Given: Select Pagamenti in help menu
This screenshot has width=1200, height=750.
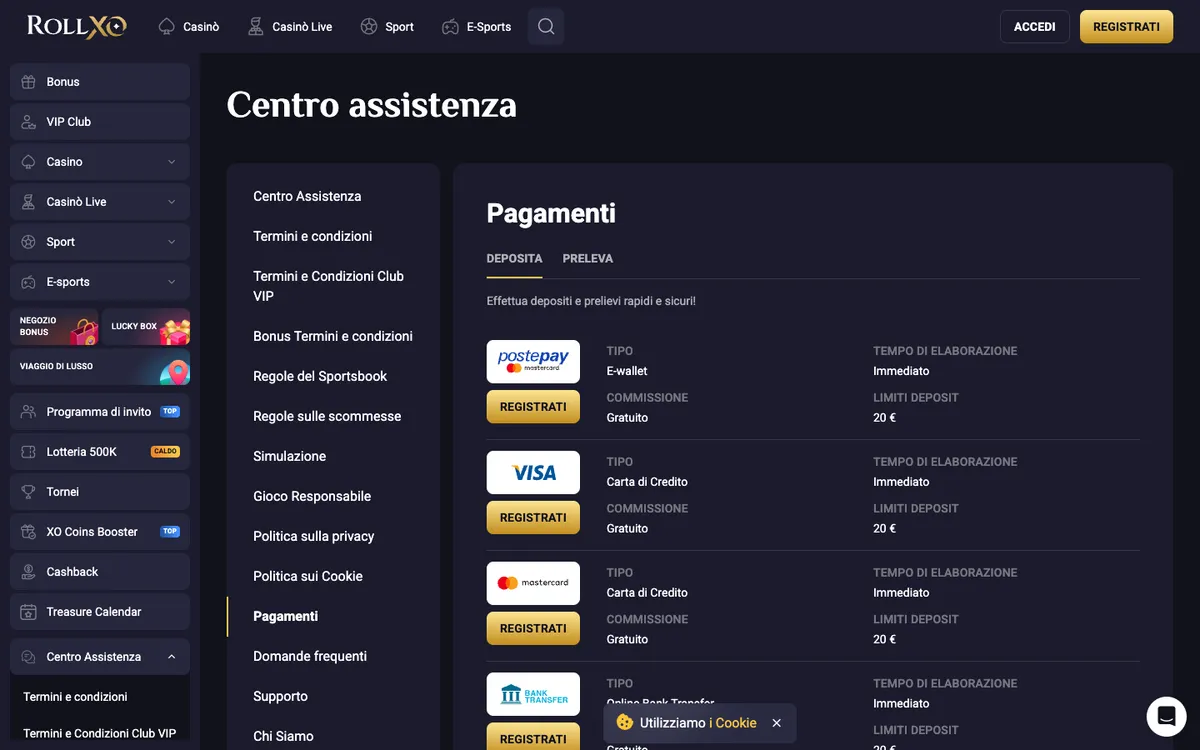Looking at the screenshot, I should coord(286,616).
